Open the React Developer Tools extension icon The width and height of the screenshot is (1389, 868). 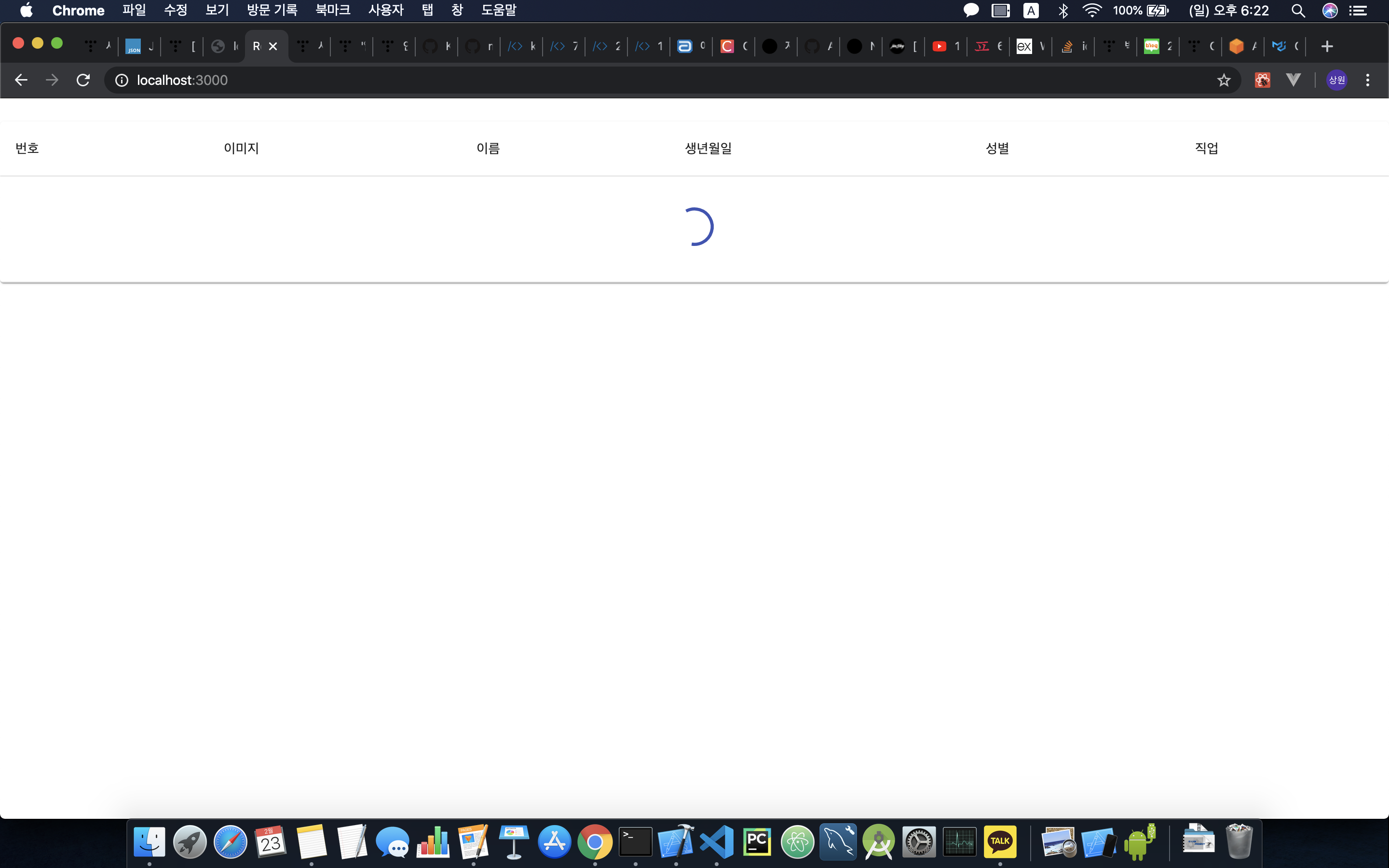[1262, 80]
